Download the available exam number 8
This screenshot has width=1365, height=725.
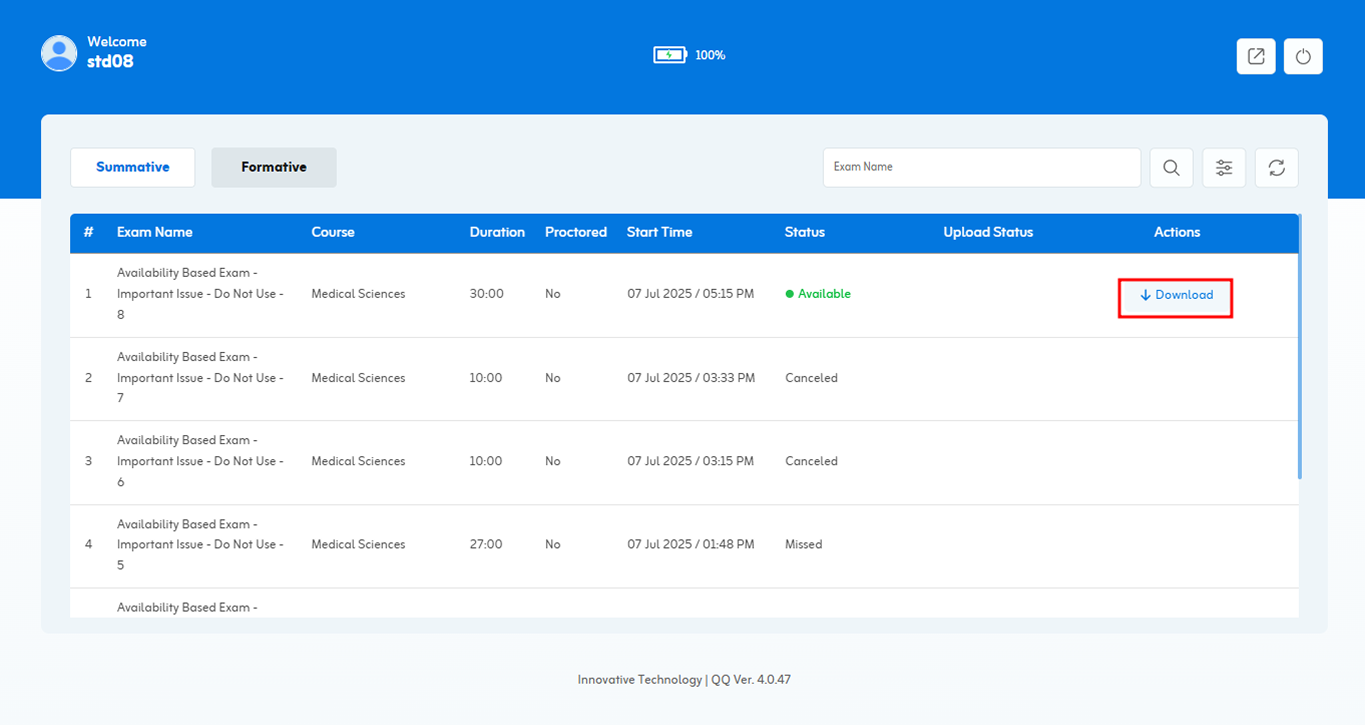point(1176,295)
